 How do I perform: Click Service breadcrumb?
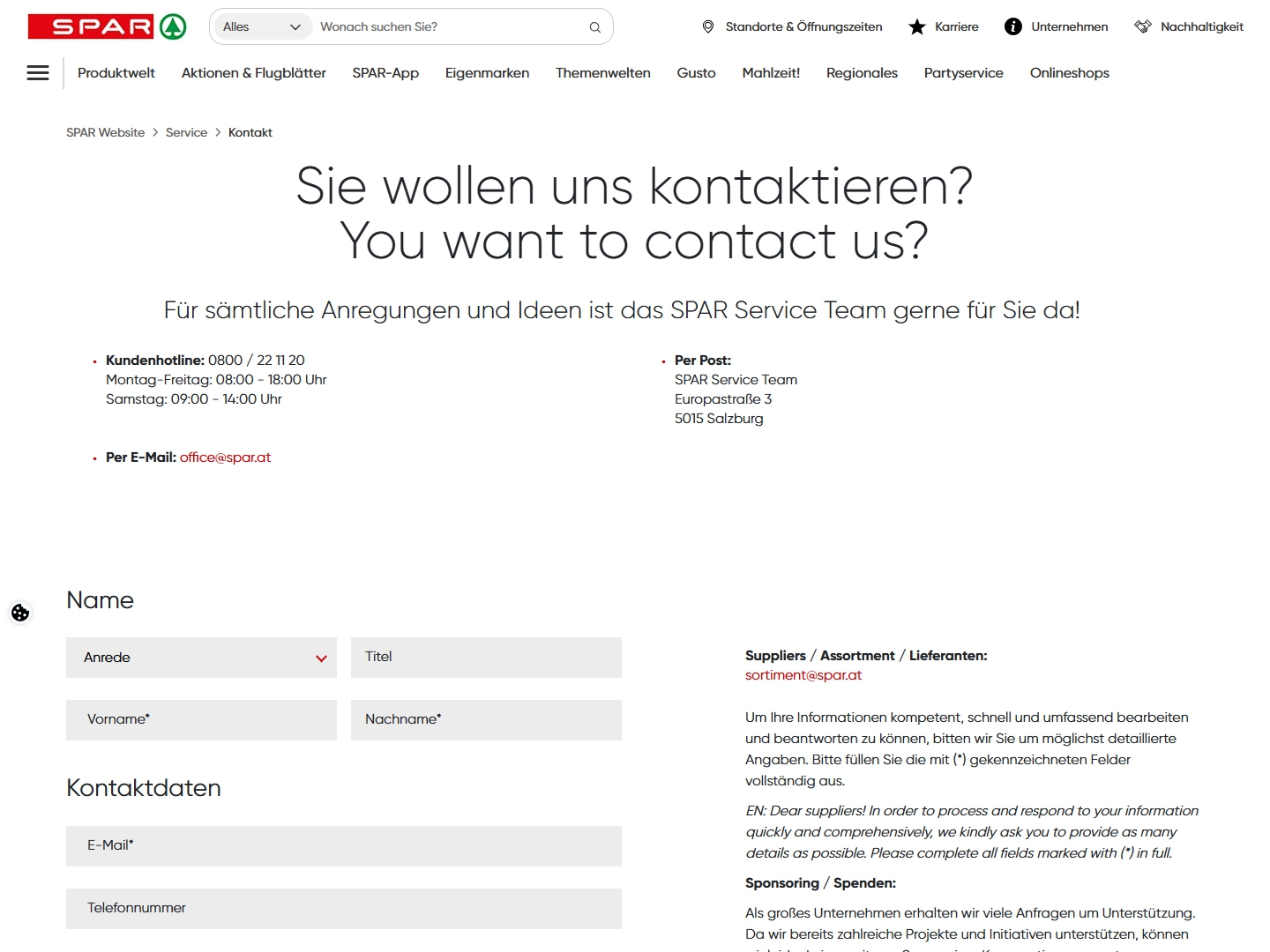[x=186, y=132]
